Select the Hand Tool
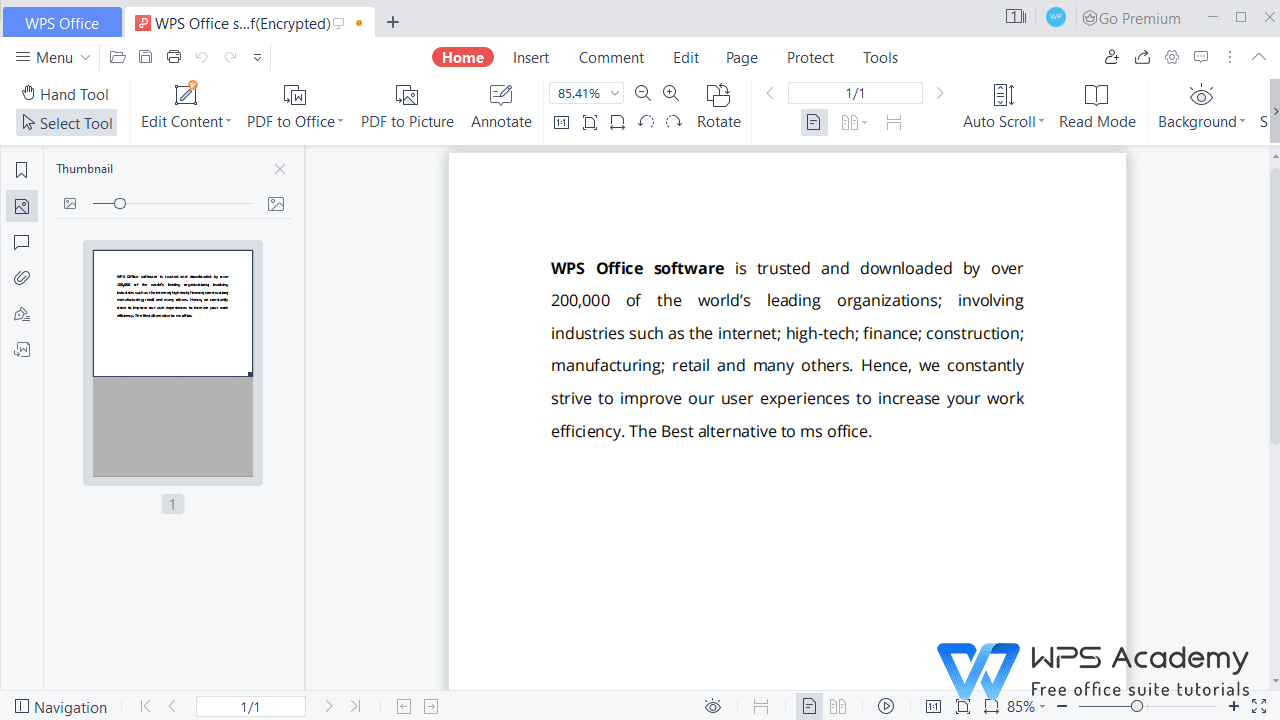This screenshot has width=1280, height=720. 65,94
